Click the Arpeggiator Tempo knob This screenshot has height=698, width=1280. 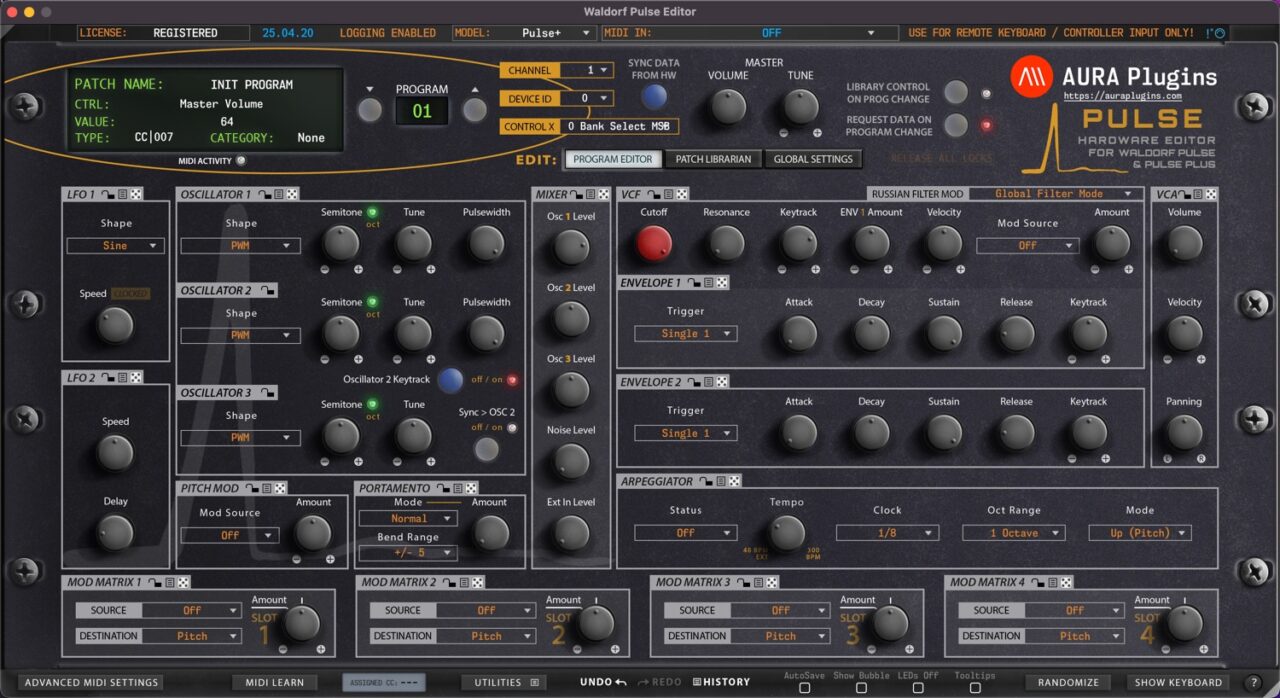point(786,533)
